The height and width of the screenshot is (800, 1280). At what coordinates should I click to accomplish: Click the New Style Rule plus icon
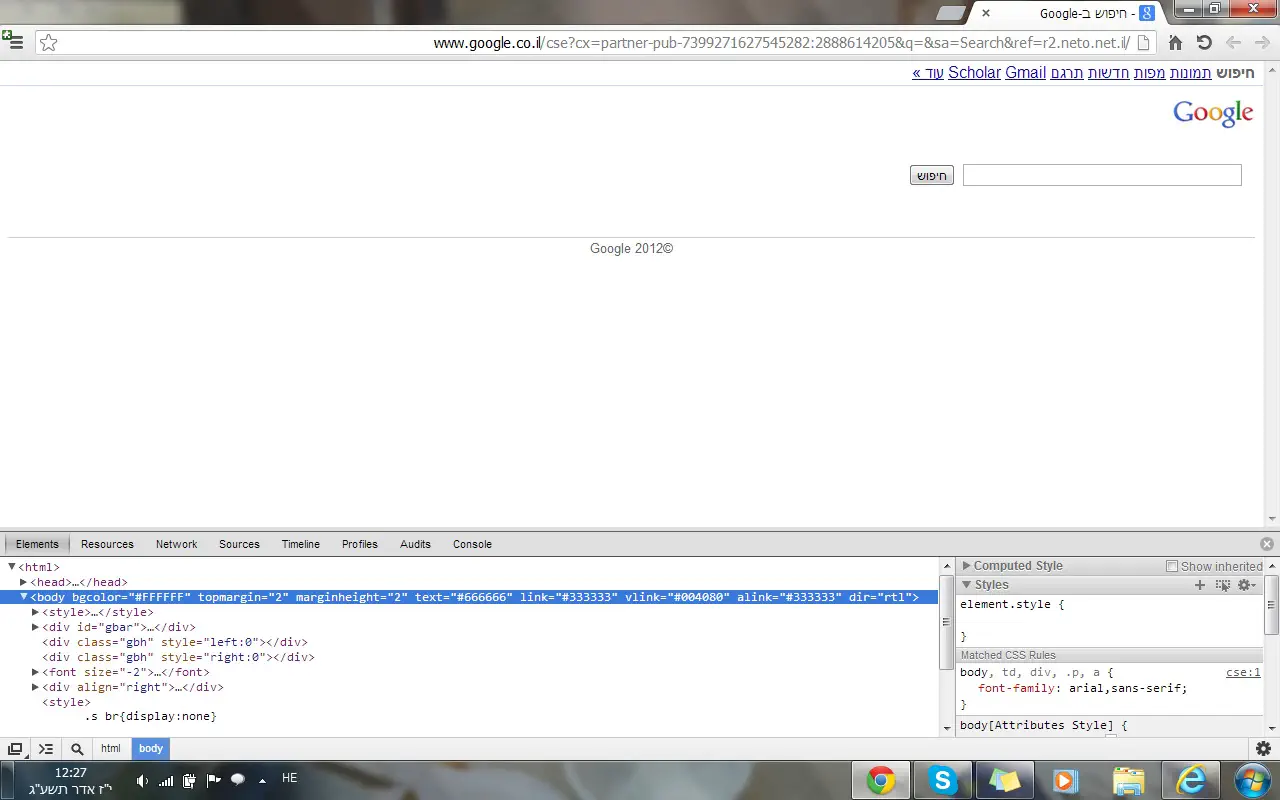pyautogui.click(x=1200, y=585)
